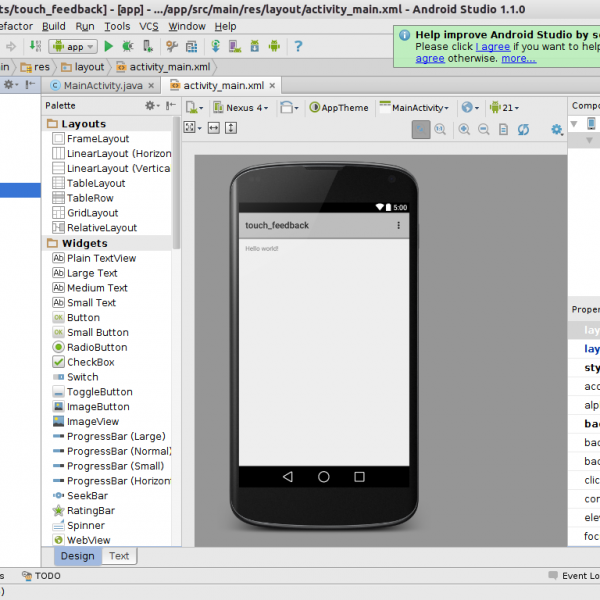Screen dimensions: 600x600
Task: Choose the AppTheme selector button
Action: 339,108
